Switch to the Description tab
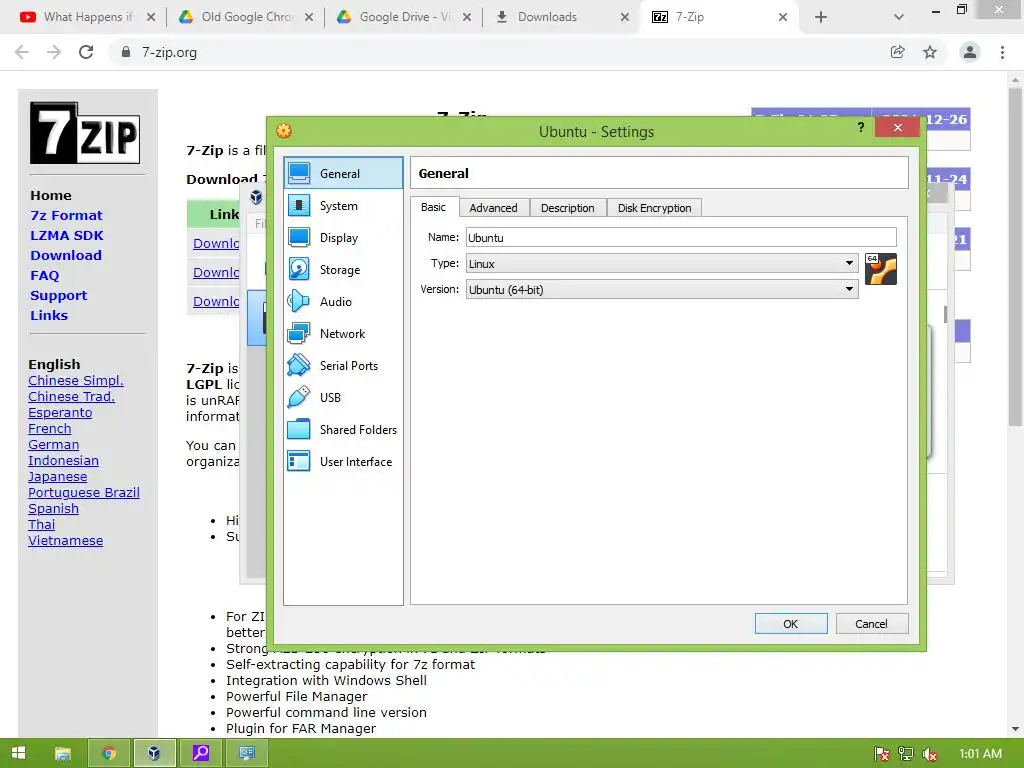The width and height of the screenshot is (1024, 768). point(568,208)
